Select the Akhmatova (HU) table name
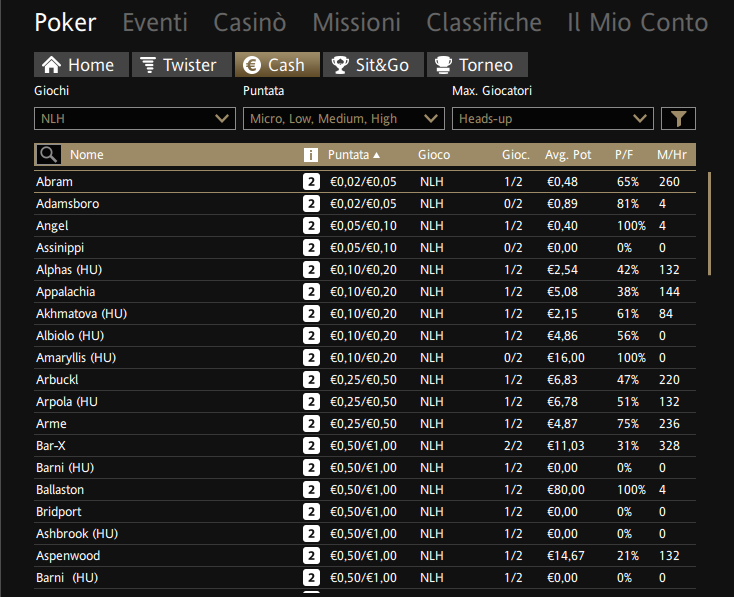This screenshot has height=597, width=734. 81,314
